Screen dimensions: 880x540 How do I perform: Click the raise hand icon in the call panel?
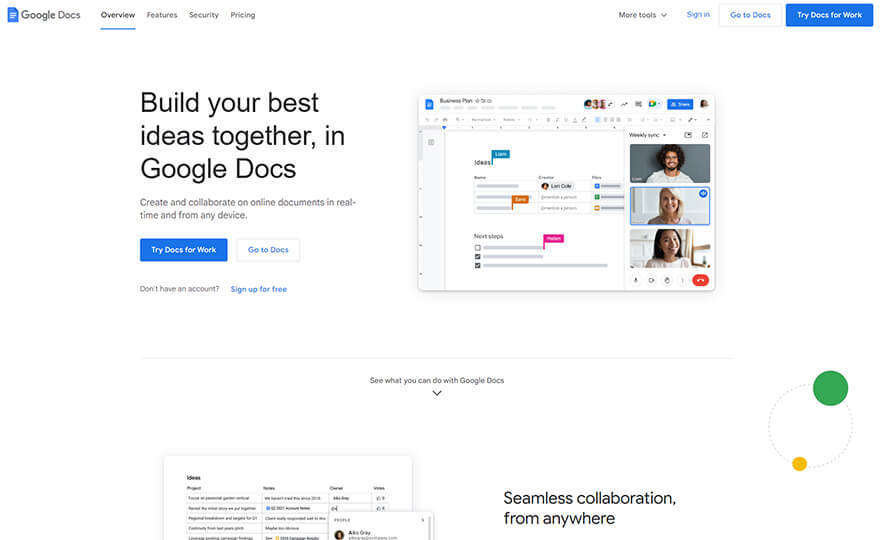click(667, 280)
